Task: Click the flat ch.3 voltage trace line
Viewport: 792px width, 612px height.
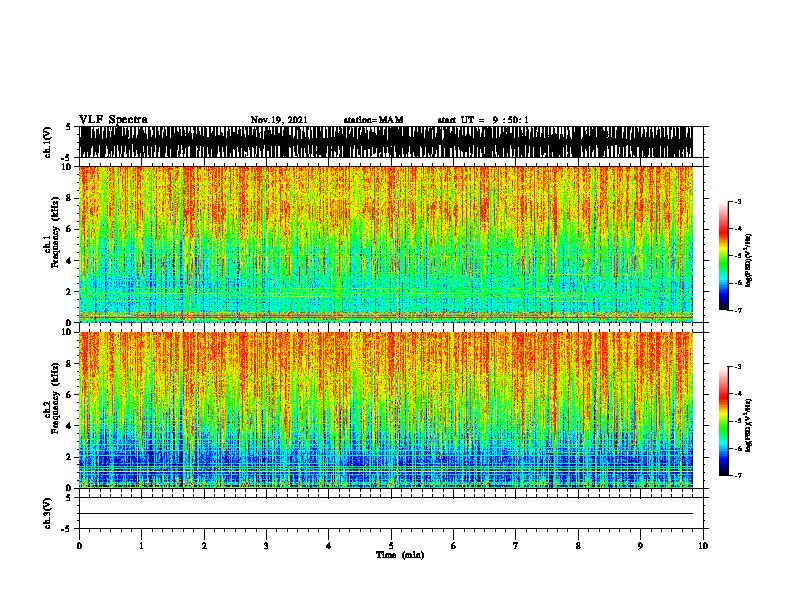Action: click(x=385, y=514)
